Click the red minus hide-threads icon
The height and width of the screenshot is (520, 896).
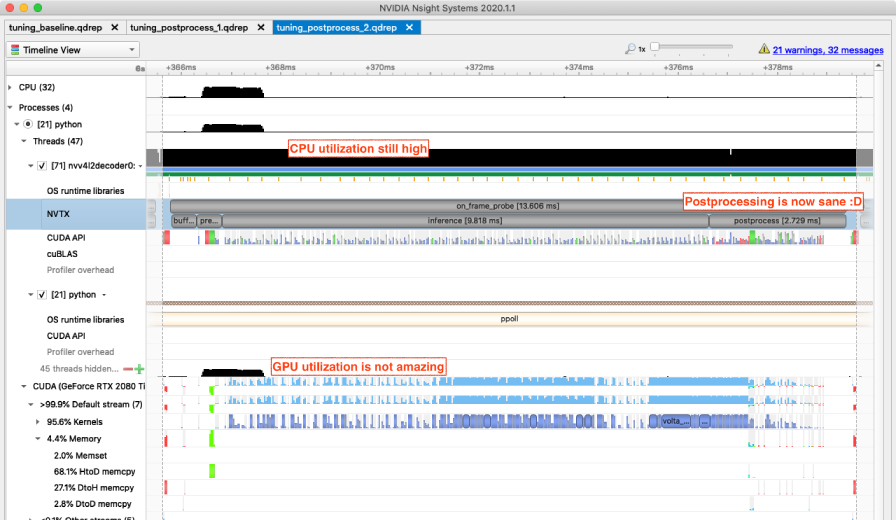pyautogui.click(x=128, y=369)
